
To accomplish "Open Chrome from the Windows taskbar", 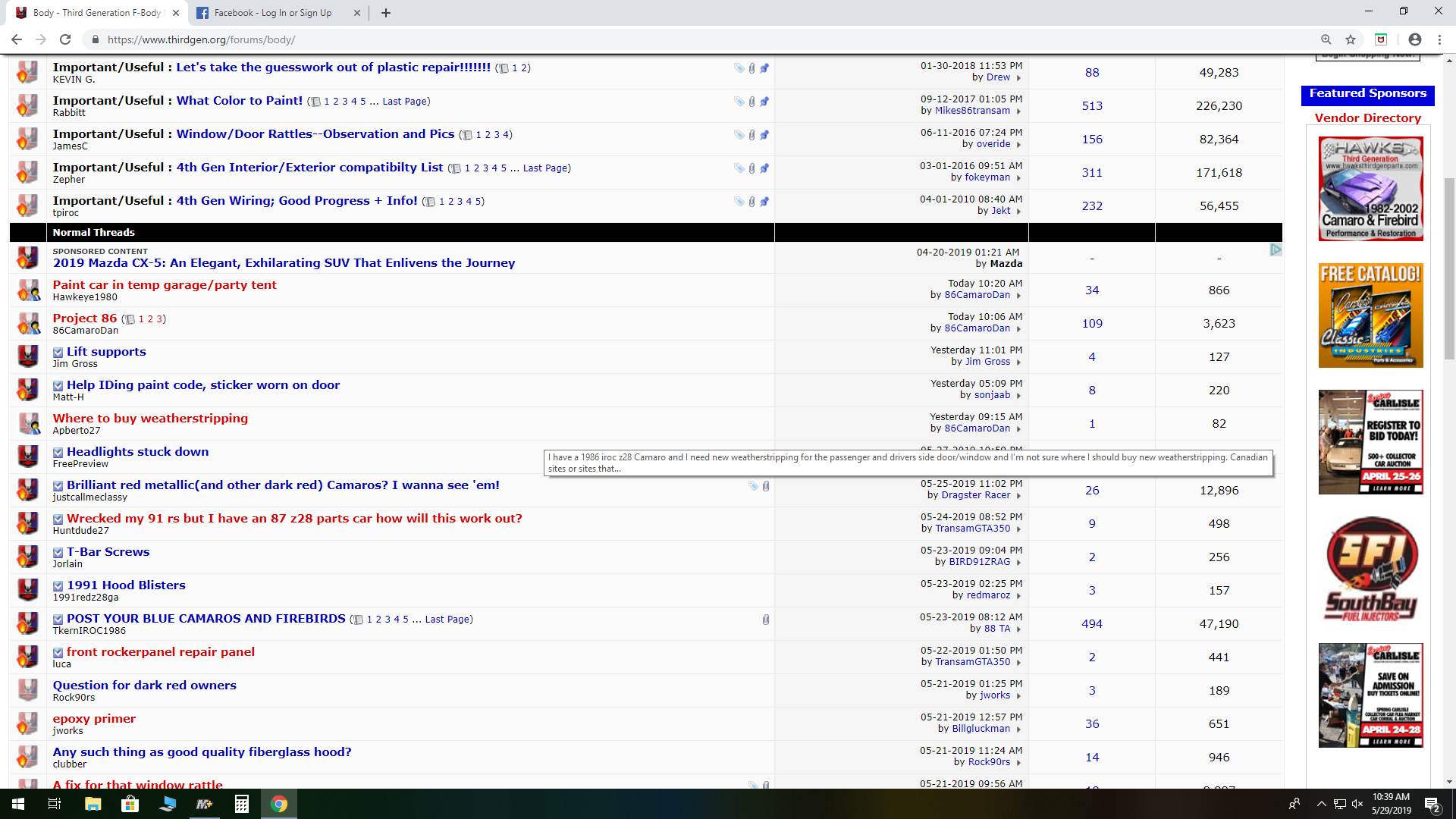I will pyautogui.click(x=279, y=804).
